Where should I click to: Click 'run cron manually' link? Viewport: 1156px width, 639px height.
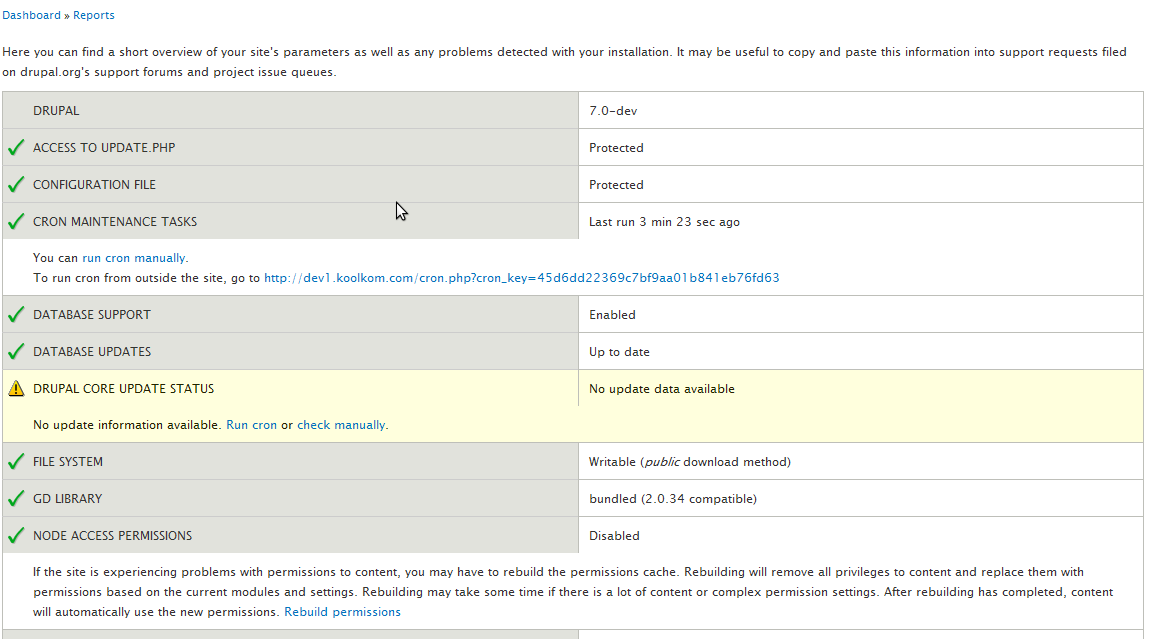pyautogui.click(x=133, y=258)
